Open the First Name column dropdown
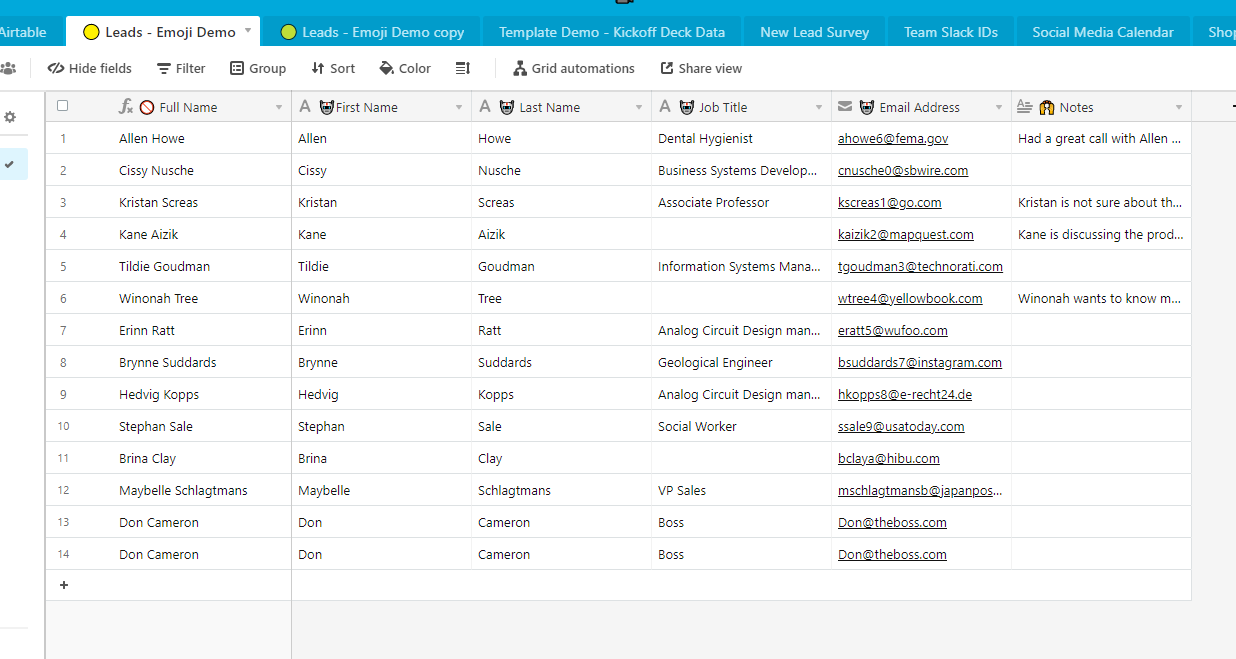This screenshot has height=659, width=1236. click(x=459, y=107)
